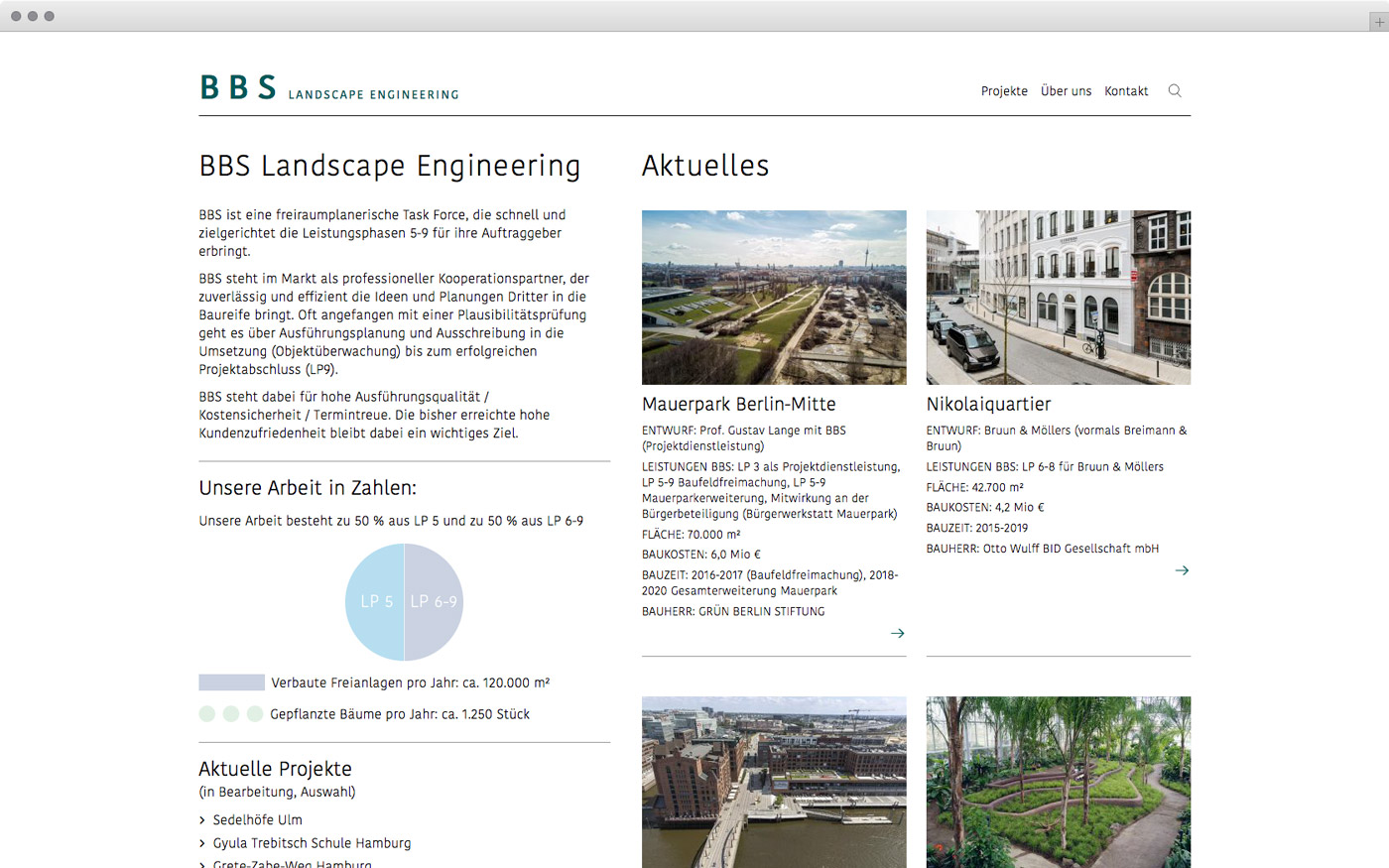
Task: Click the BAUKOSTEN: 6,0 Mio € text
Action: pos(701,555)
